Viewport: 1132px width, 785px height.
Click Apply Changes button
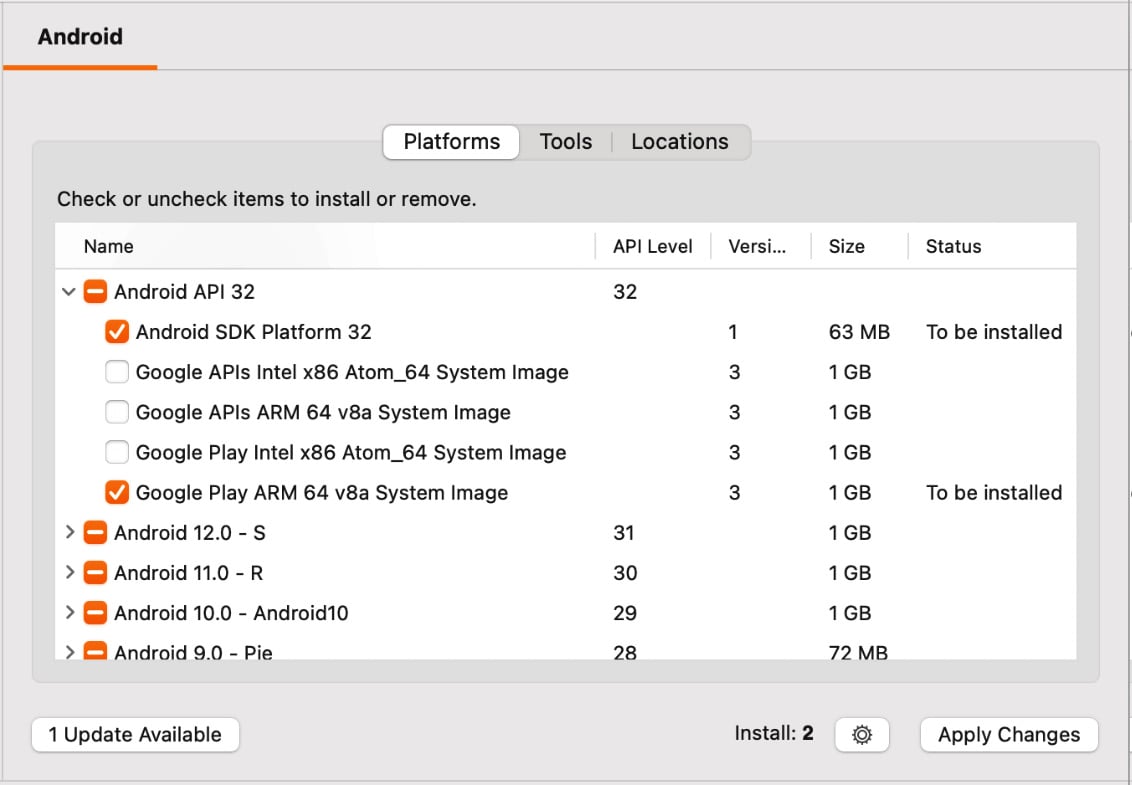coord(1009,734)
